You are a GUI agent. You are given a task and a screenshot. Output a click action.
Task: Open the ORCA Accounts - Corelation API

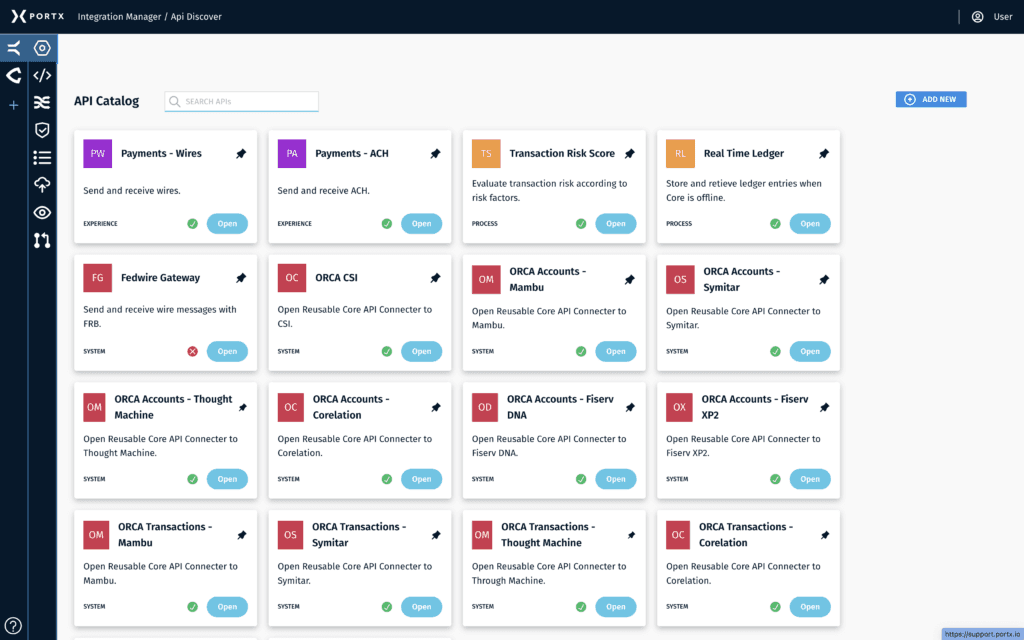point(421,479)
